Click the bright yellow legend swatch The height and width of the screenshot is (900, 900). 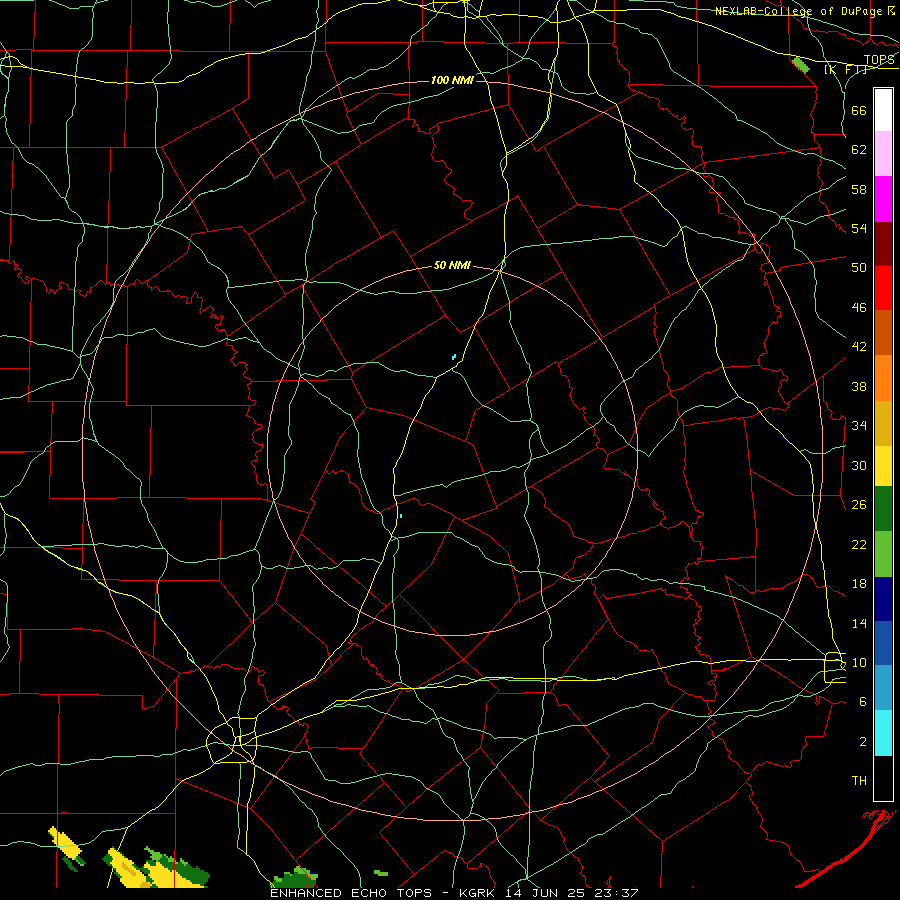pos(883,466)
